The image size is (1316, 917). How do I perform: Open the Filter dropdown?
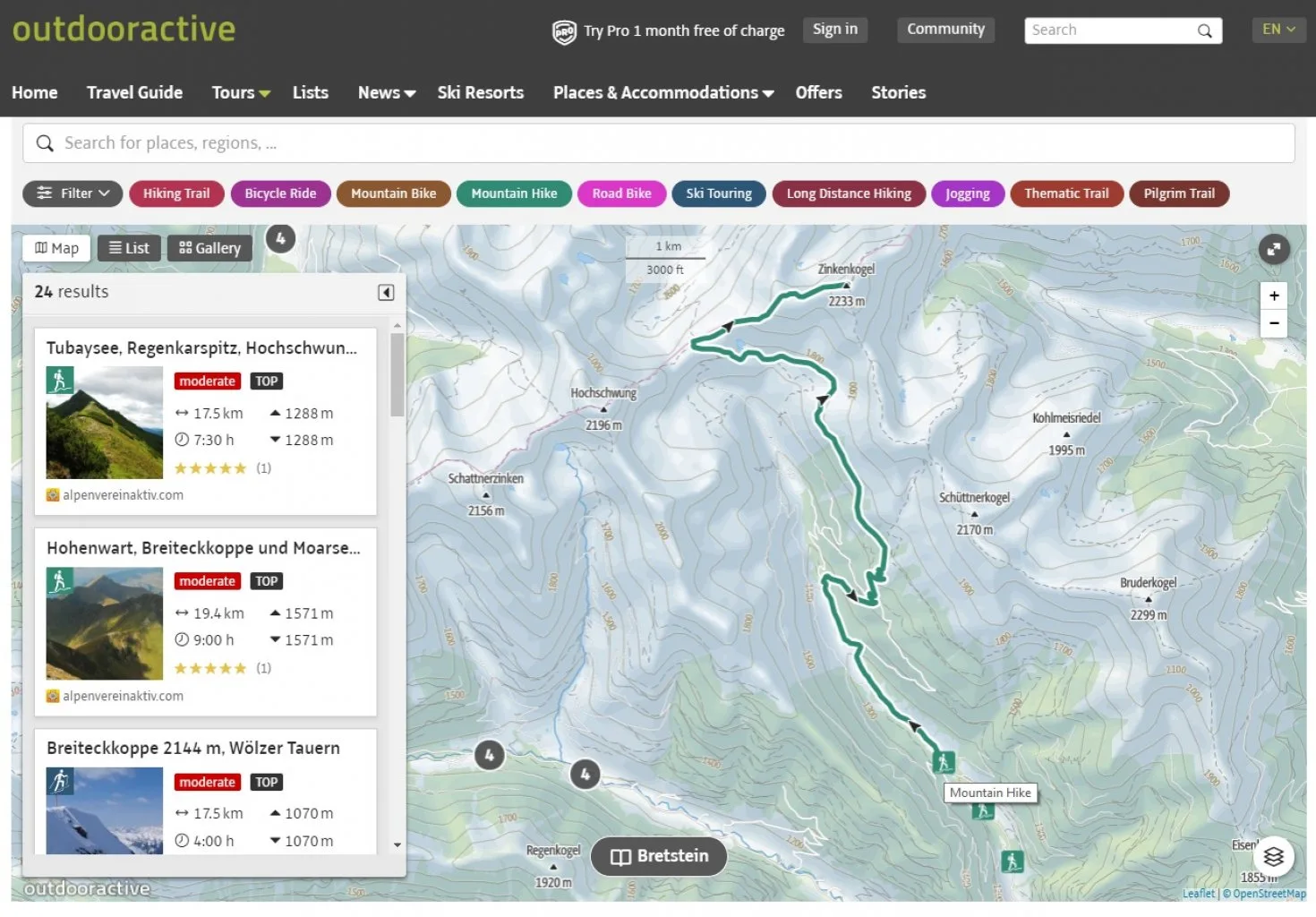click(x=73, y=193)
